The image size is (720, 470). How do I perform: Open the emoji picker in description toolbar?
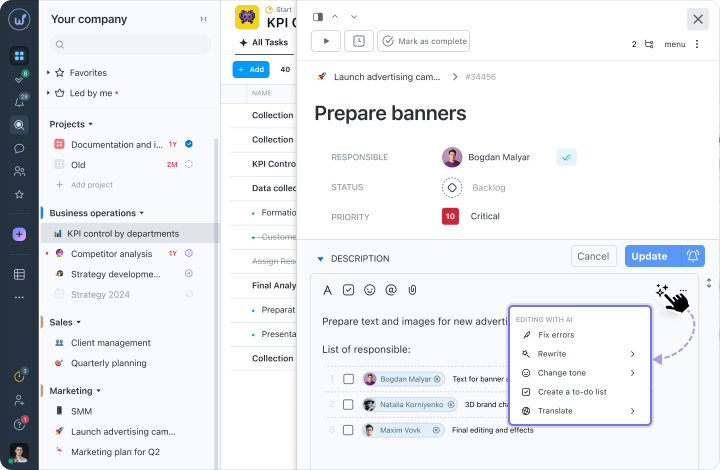(370, 290)
